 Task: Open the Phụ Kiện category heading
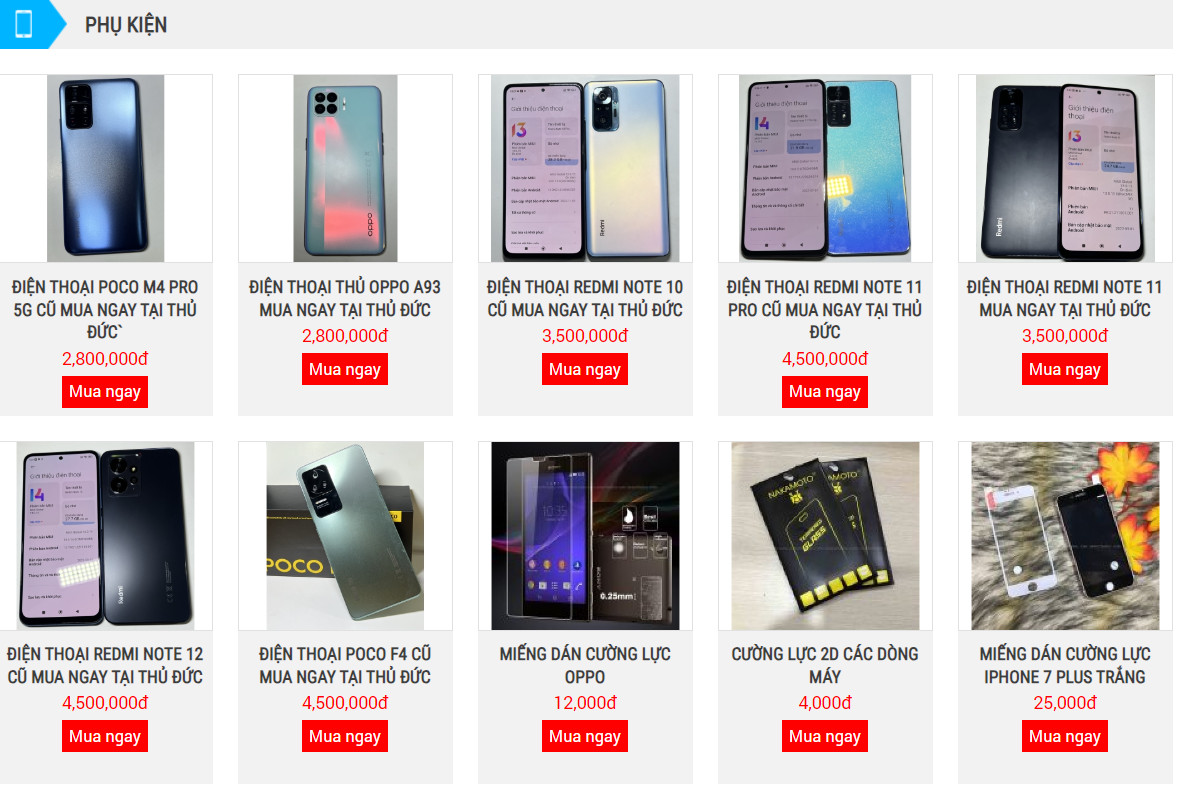(126, 26)
